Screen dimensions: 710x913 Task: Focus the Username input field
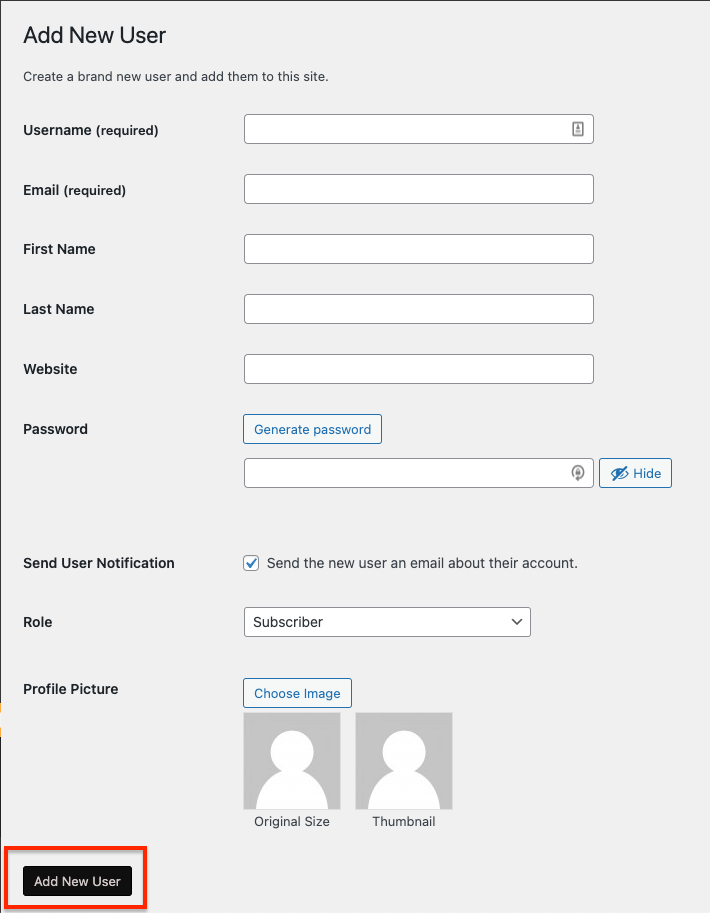[419, 129]
